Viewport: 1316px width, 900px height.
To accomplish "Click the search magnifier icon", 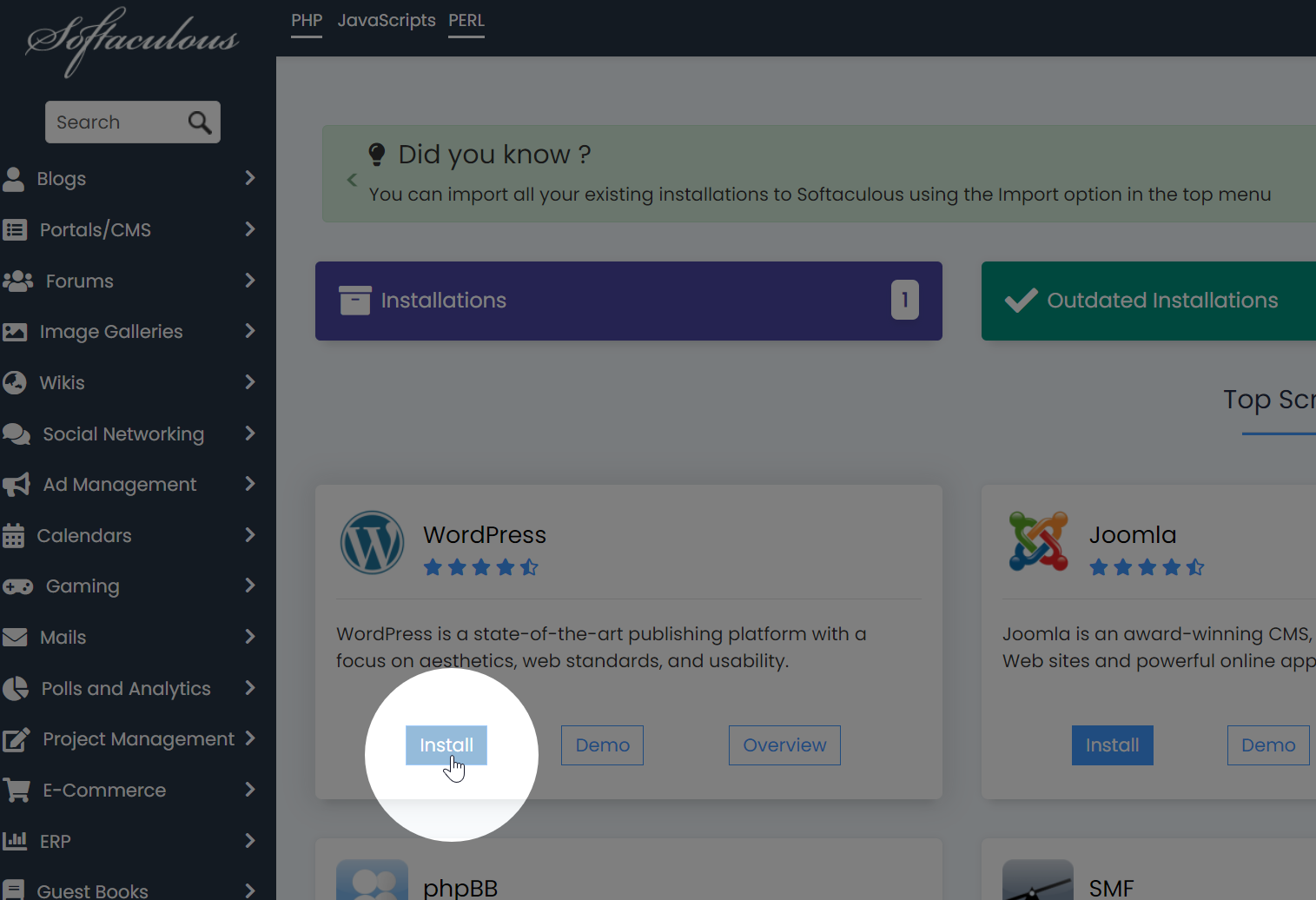I will [200, 122].
